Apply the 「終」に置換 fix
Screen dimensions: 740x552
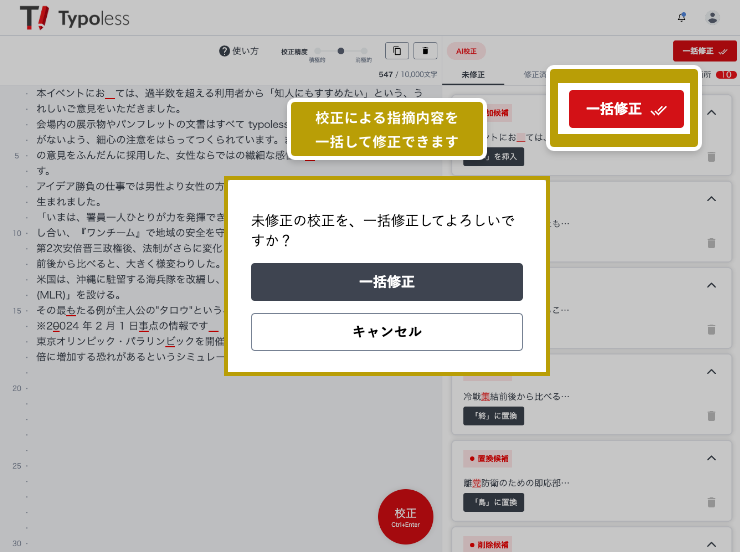click(x=493, y=416)
